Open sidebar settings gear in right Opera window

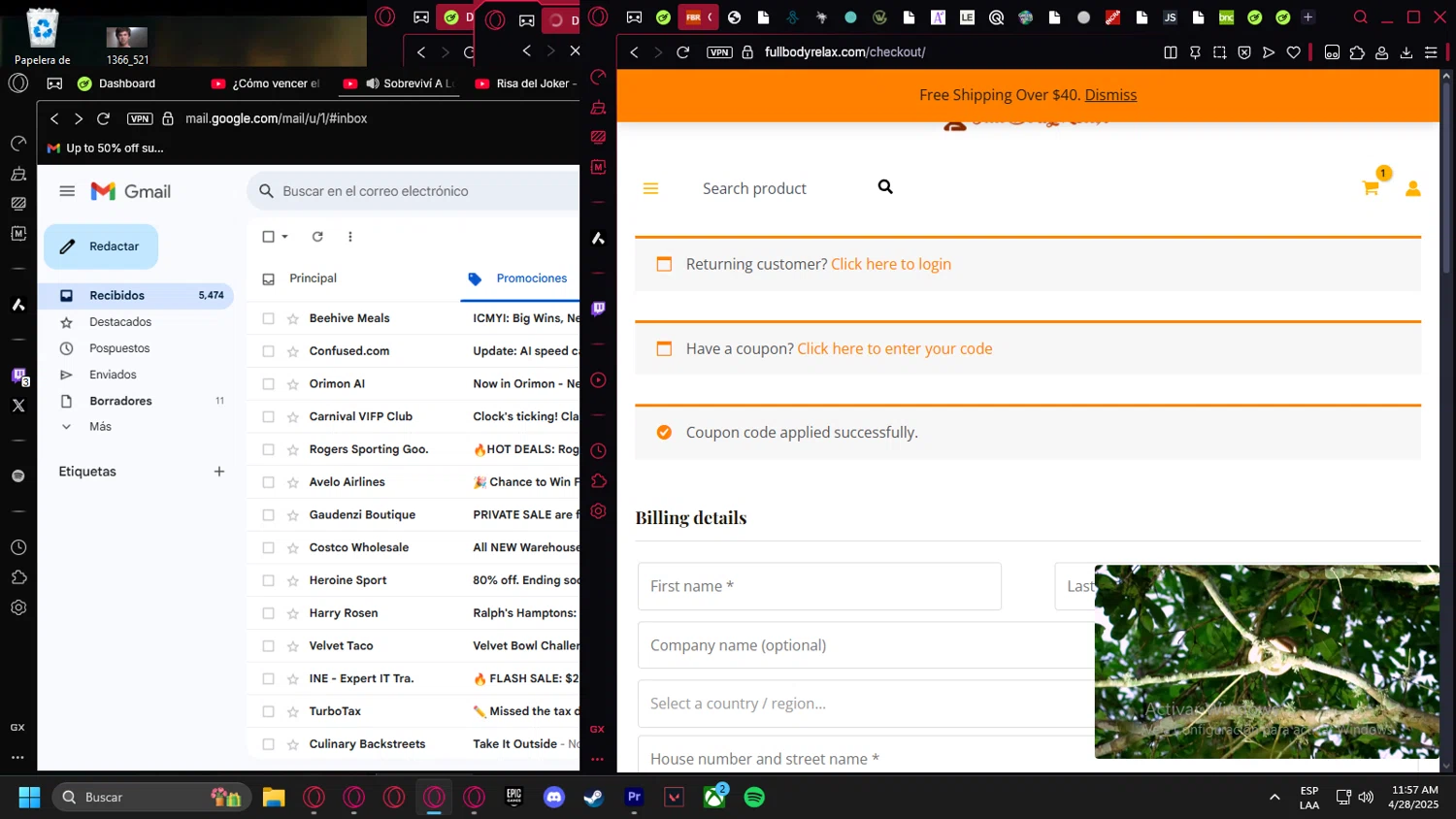pos(598,511)
